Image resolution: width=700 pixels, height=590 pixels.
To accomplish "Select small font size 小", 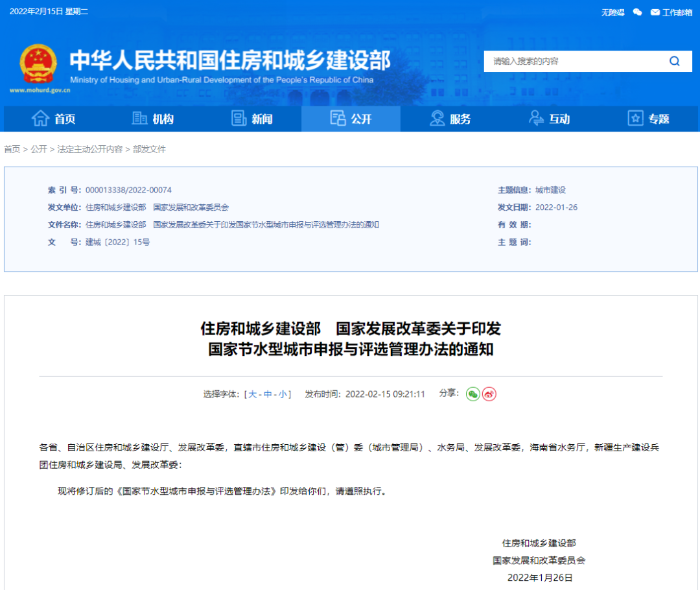I will 283,394.
